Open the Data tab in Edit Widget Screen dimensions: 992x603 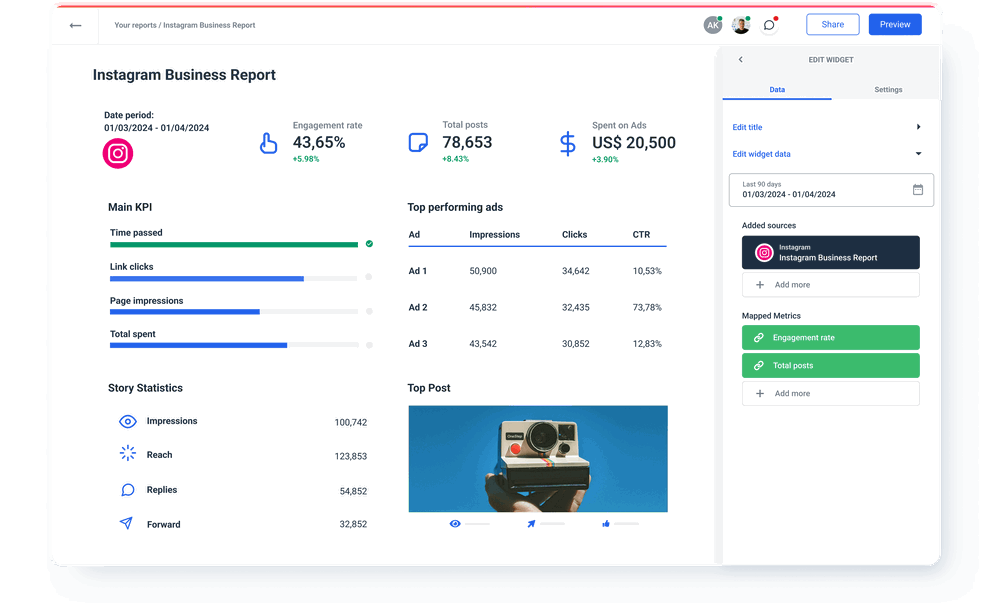pyautogui.click(x=777, y=89)
